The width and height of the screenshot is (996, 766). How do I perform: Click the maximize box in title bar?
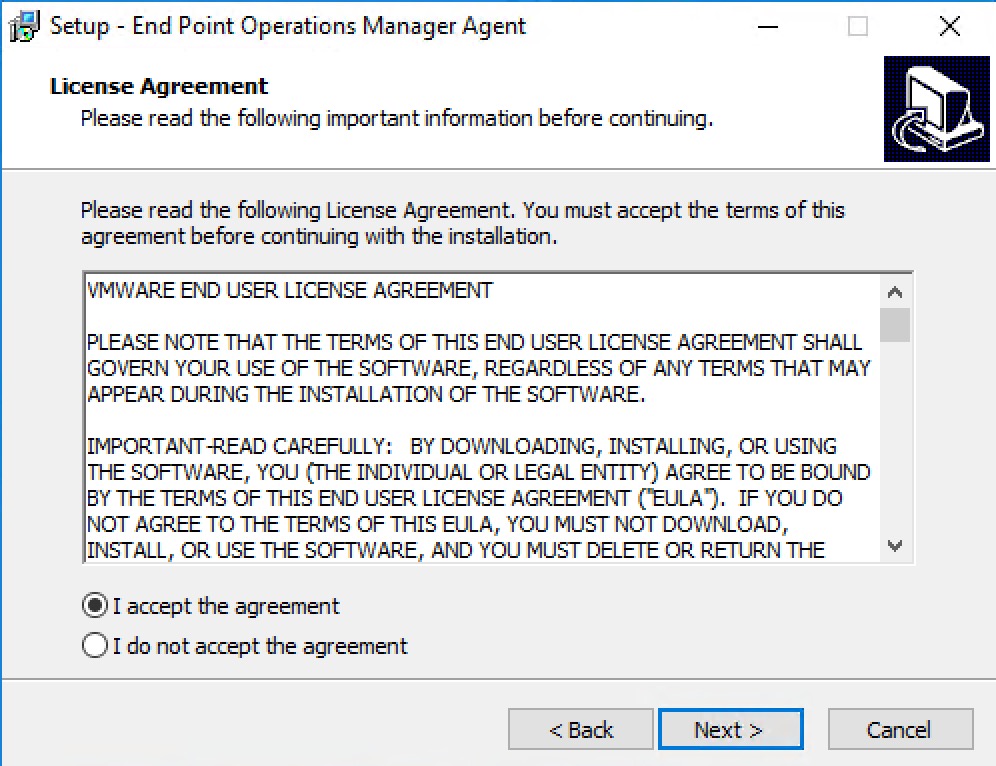tap(858, 27)
